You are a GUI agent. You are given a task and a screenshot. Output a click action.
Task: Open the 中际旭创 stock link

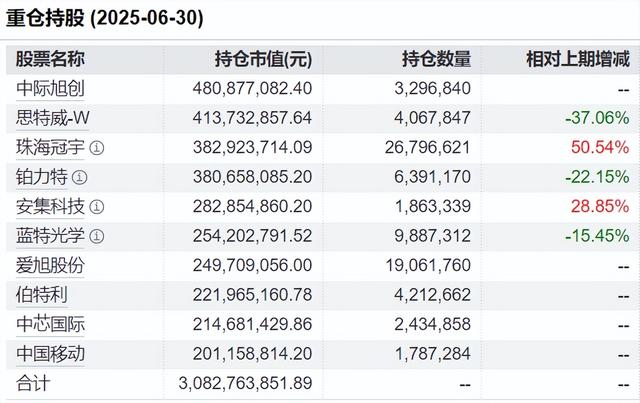coord(50,89)
